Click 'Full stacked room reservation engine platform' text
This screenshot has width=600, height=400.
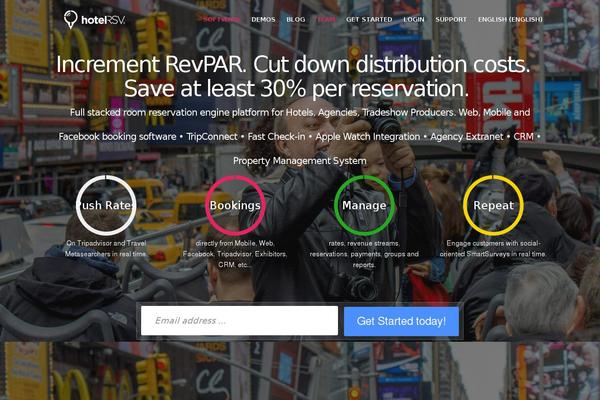(300, 113)
